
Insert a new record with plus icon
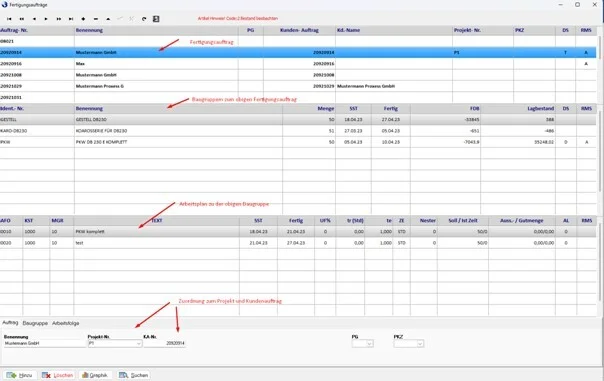(83, 19)
